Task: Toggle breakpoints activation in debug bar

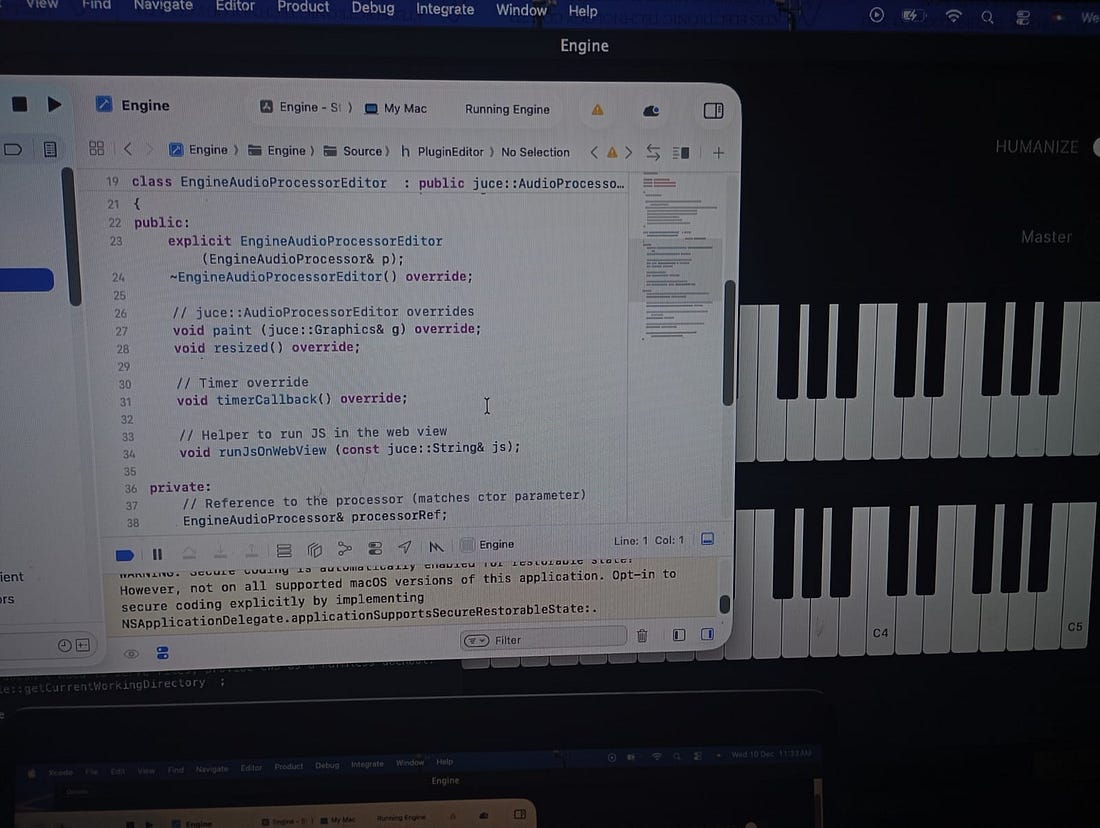Action: click(125, 555)
